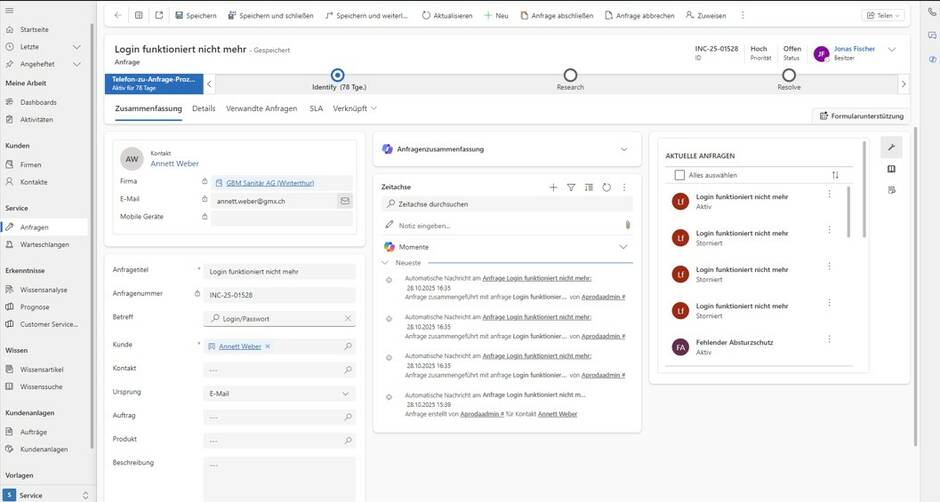Open the hamburger navigation menu
This screenshot has height=502, width=940.
[9, 10]
